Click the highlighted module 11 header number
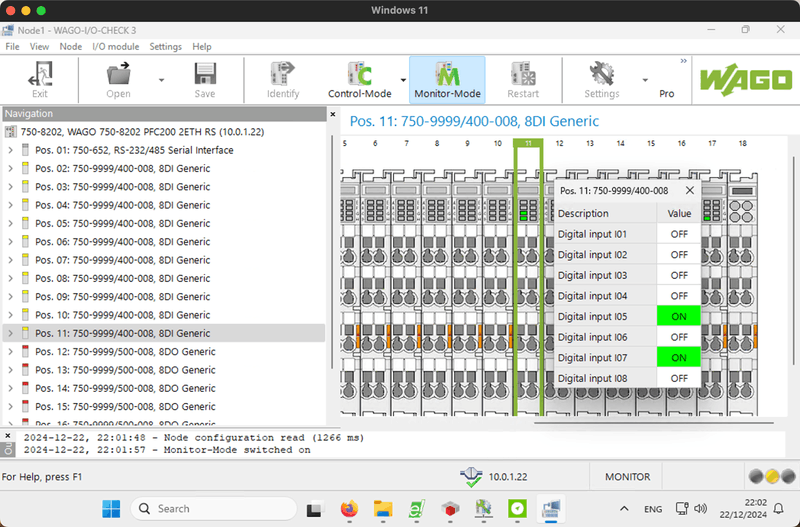 528,143
